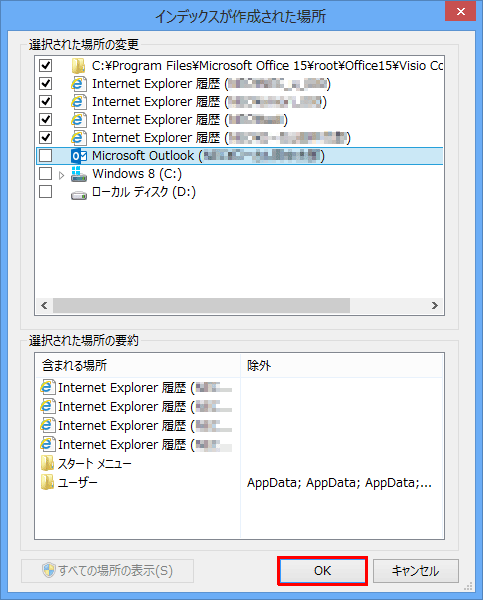Click the ユーザー folder icon in summary

point(47,483)
